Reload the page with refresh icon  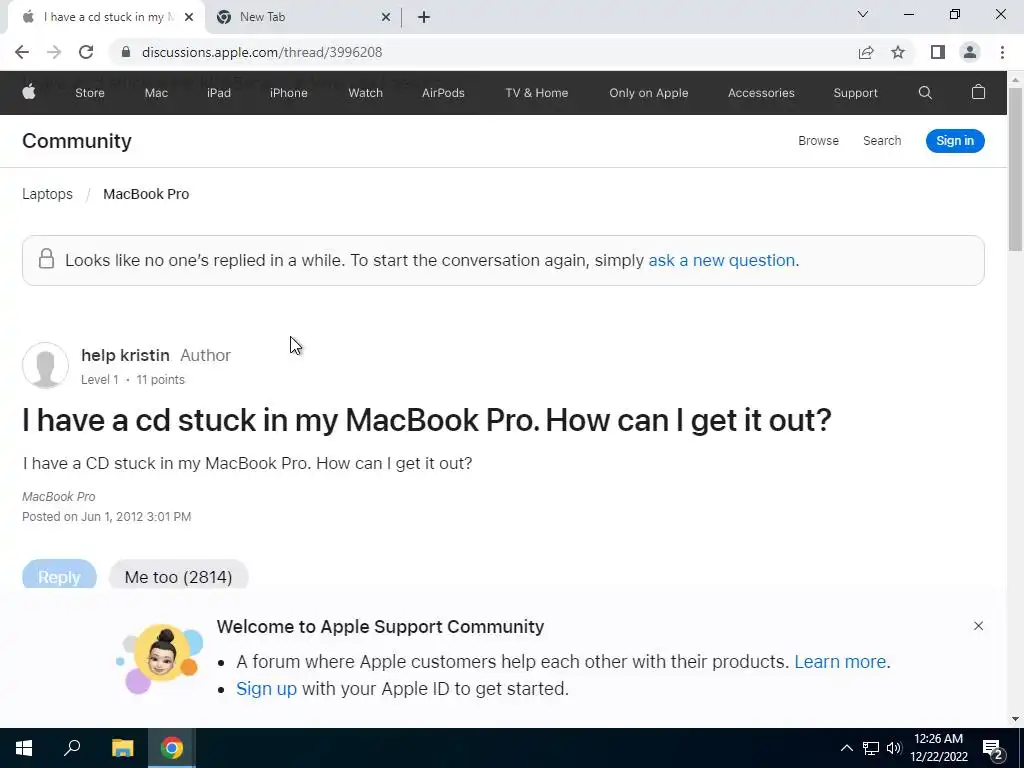coord(86,52)
